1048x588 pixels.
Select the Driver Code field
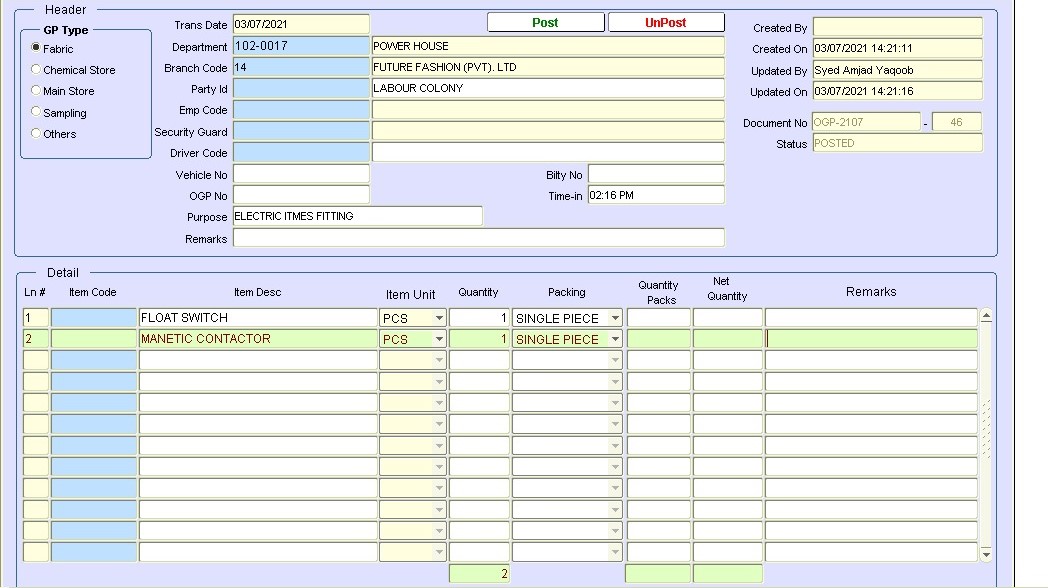tap(300, 152)
